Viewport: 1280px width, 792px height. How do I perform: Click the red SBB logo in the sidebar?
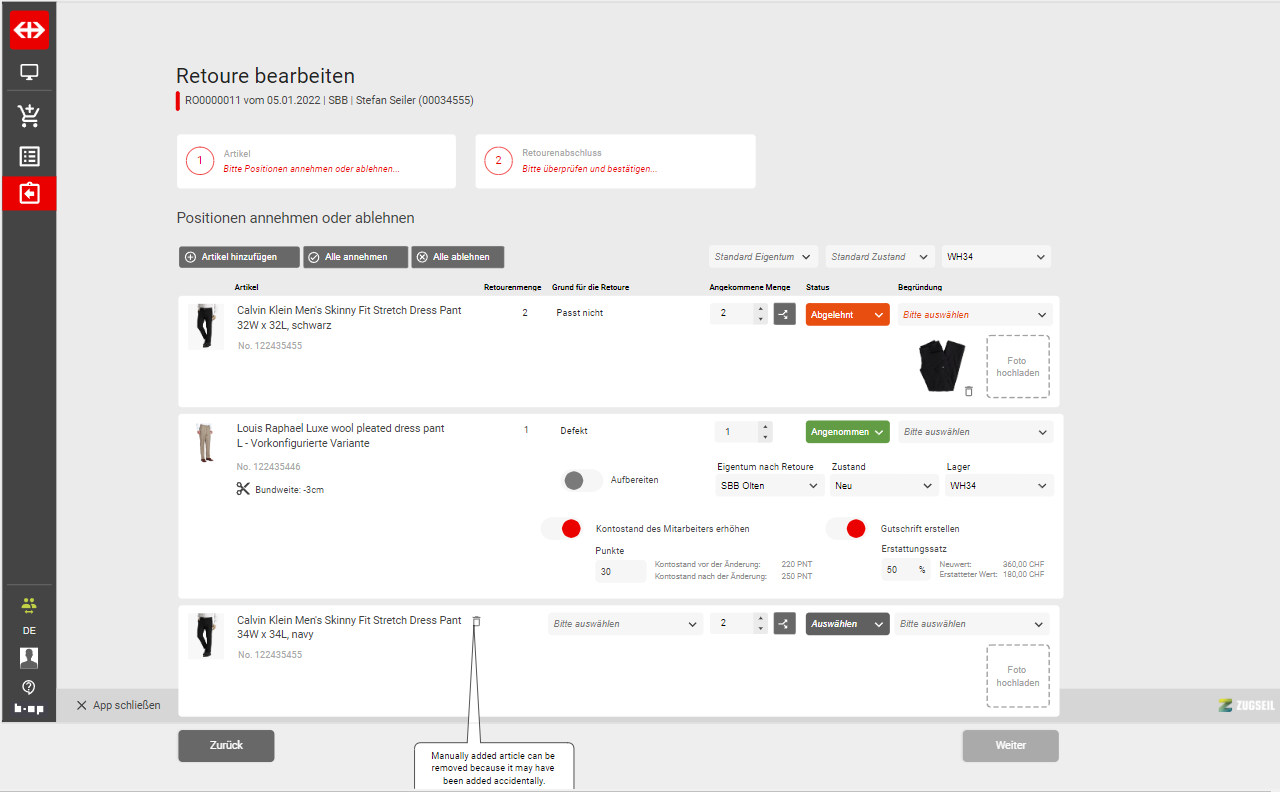click(x=29, y=30)
